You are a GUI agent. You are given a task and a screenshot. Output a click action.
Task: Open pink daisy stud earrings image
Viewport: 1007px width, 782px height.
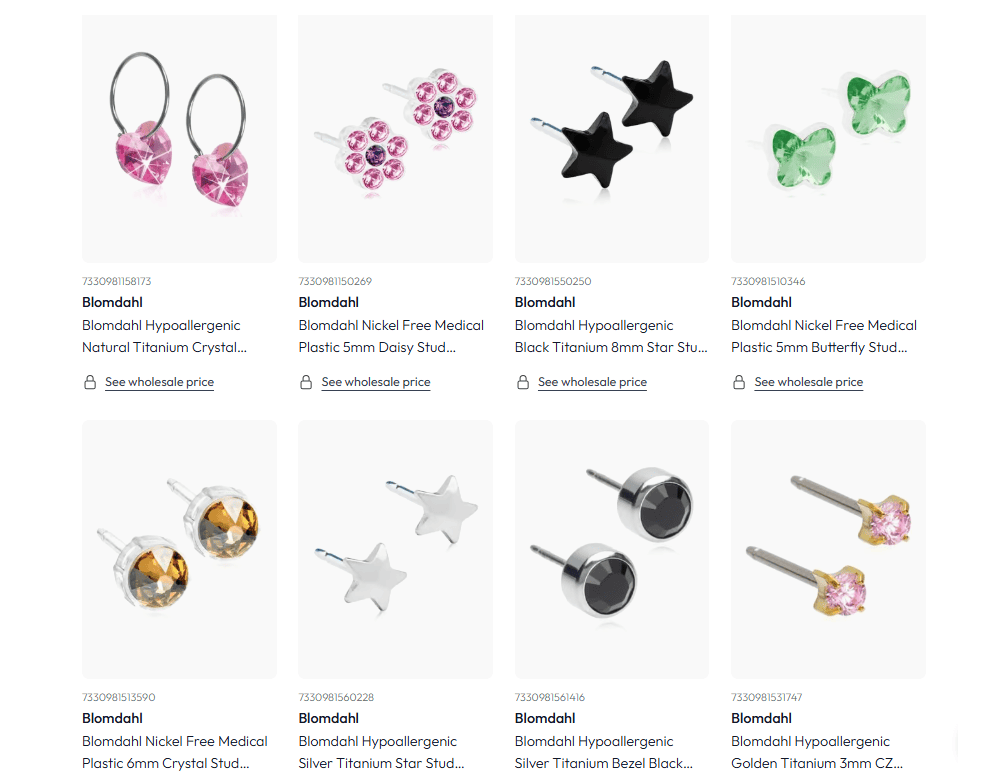pos(396,139)
